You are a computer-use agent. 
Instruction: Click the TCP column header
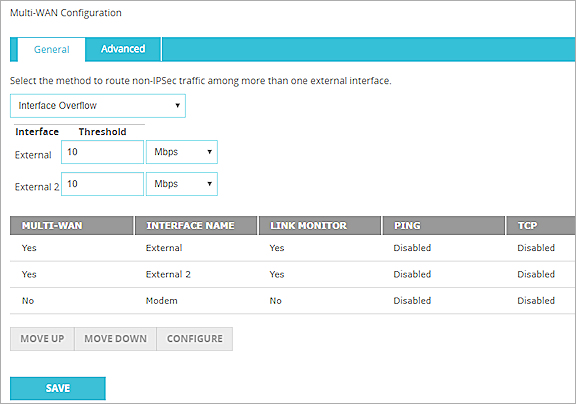point(541,226)
